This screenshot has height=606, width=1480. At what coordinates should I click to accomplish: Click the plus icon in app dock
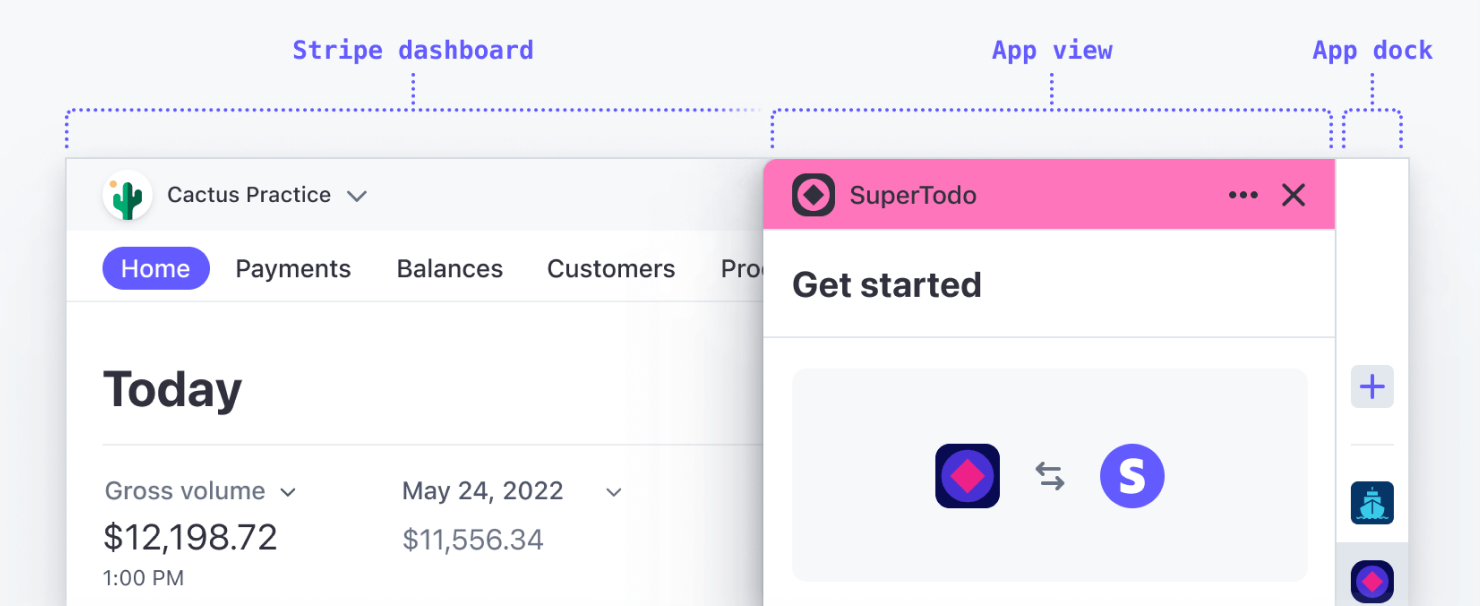coord(1372,387)
